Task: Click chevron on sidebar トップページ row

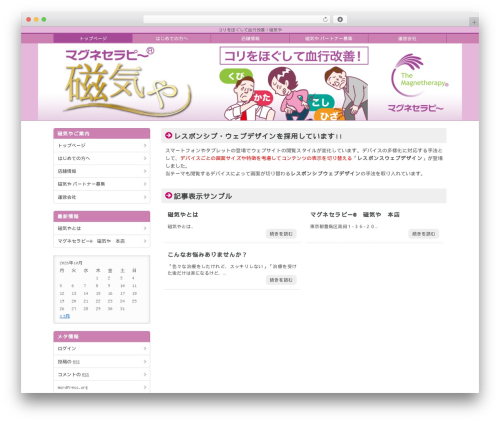Action: tap(145, 145)
